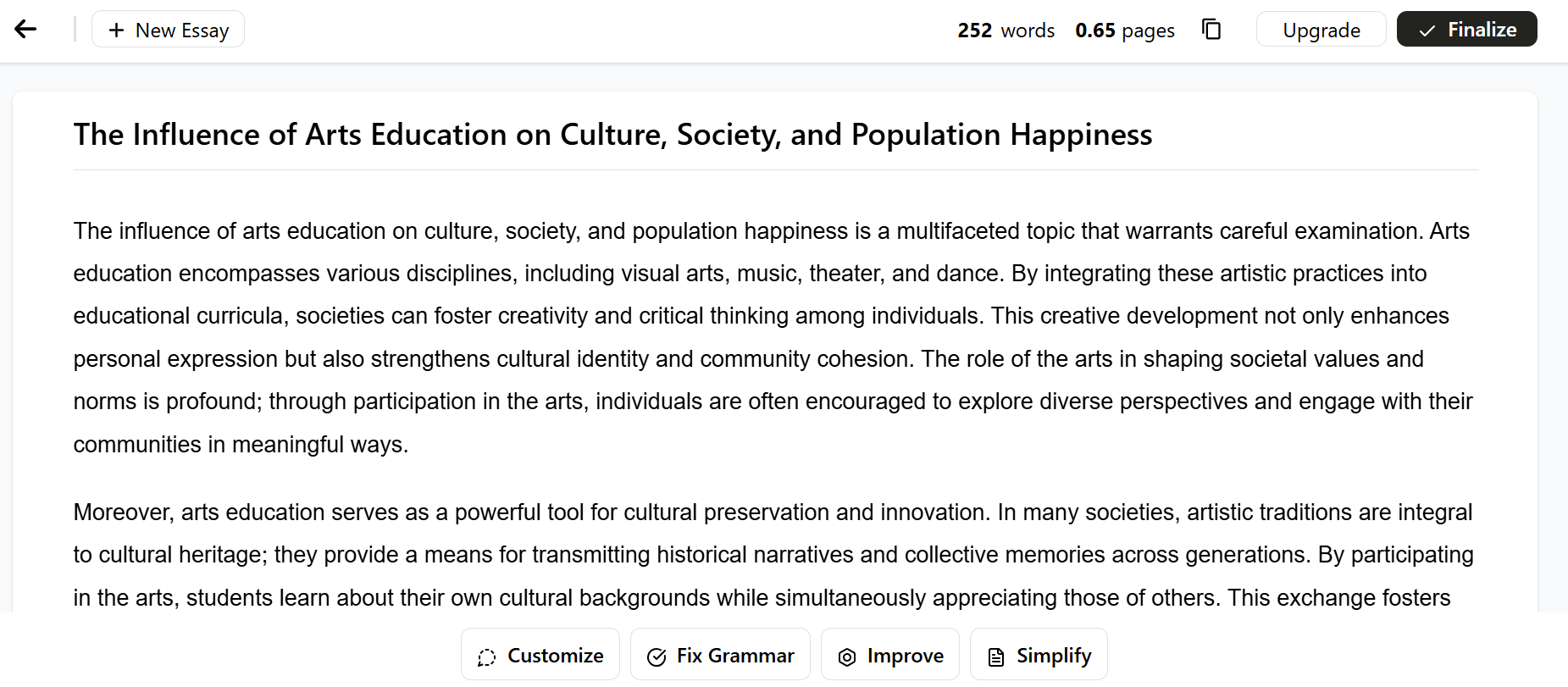The image size is (1568, 687).
Task: Run Fix Grammar on the essay
Action: pyautogui.click(x=720, y=655)
